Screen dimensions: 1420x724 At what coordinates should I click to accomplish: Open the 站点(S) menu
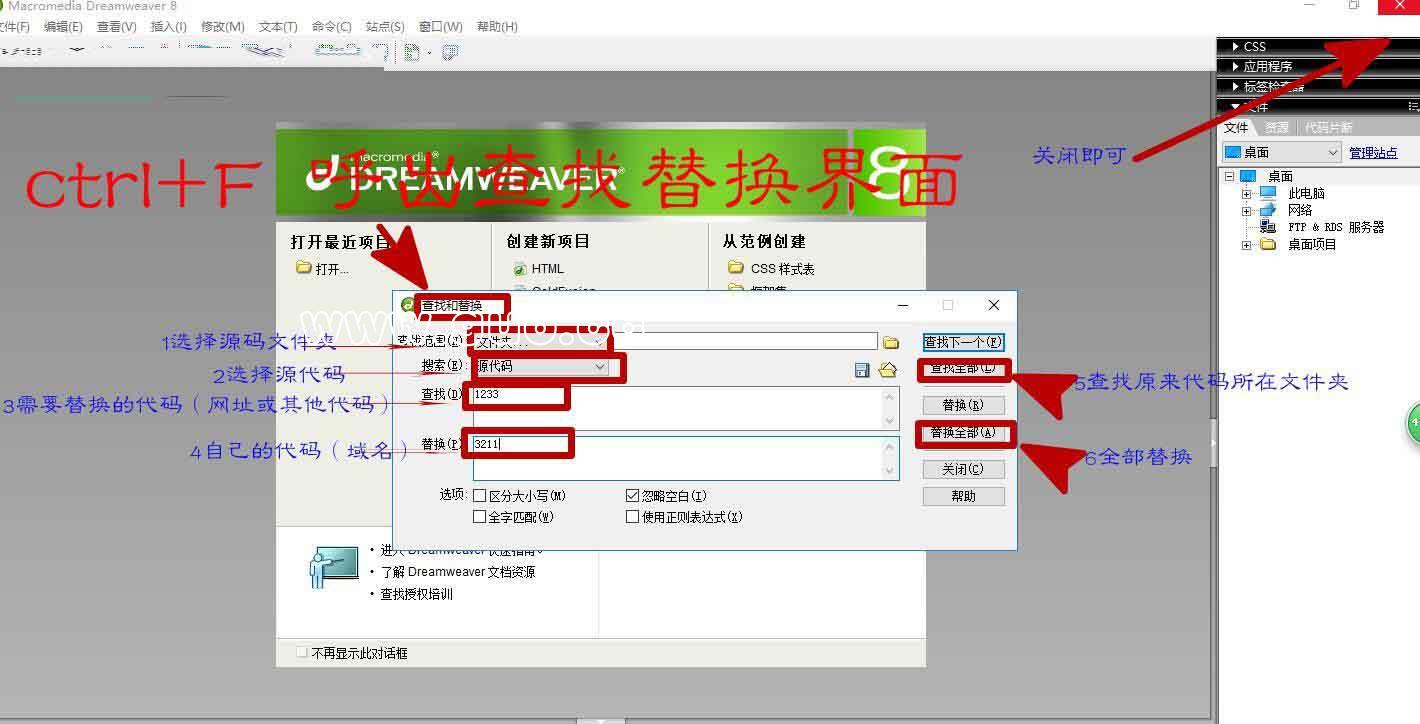(385, 27)
